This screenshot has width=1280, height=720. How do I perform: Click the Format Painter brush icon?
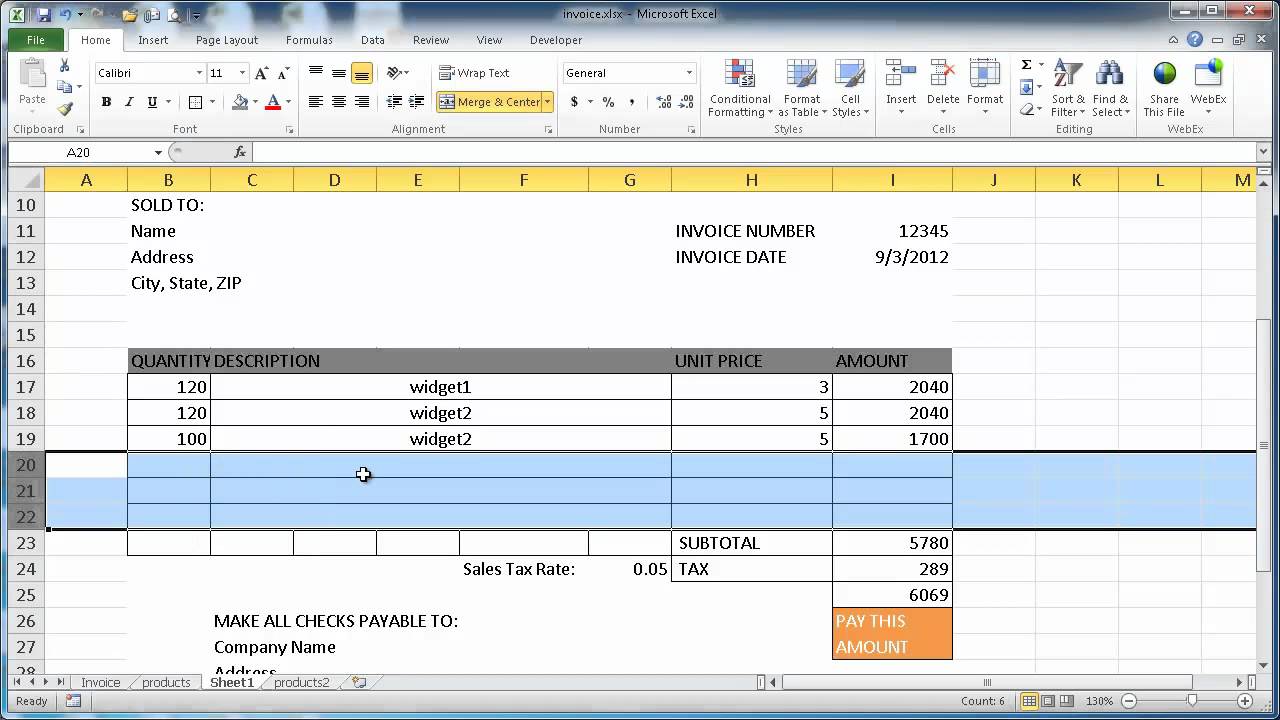click(65, 109)
